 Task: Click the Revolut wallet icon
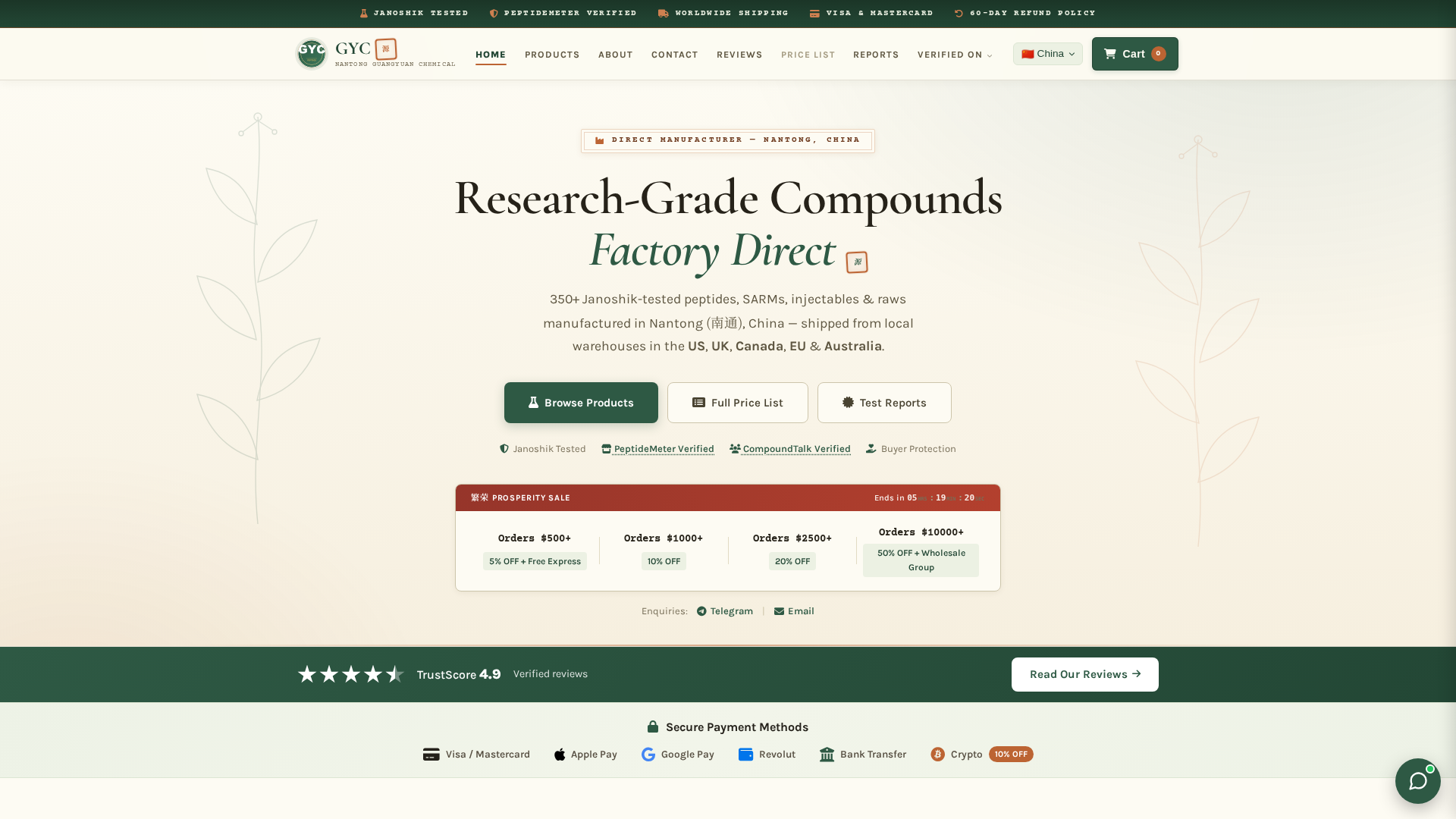(745, 755)
